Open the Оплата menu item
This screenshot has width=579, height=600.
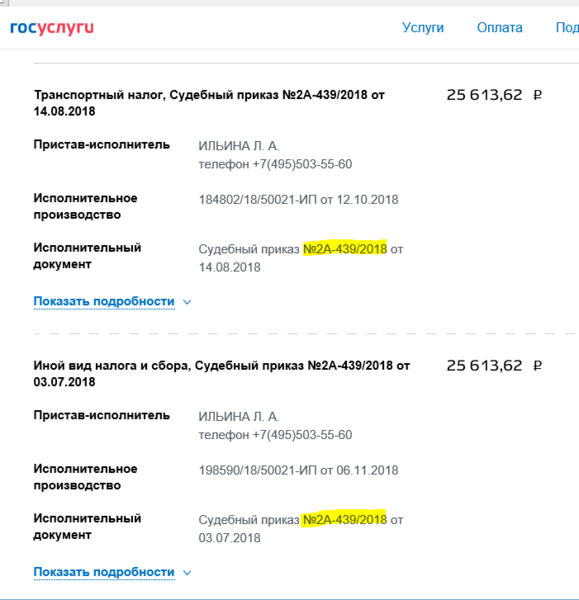(499, 28)
